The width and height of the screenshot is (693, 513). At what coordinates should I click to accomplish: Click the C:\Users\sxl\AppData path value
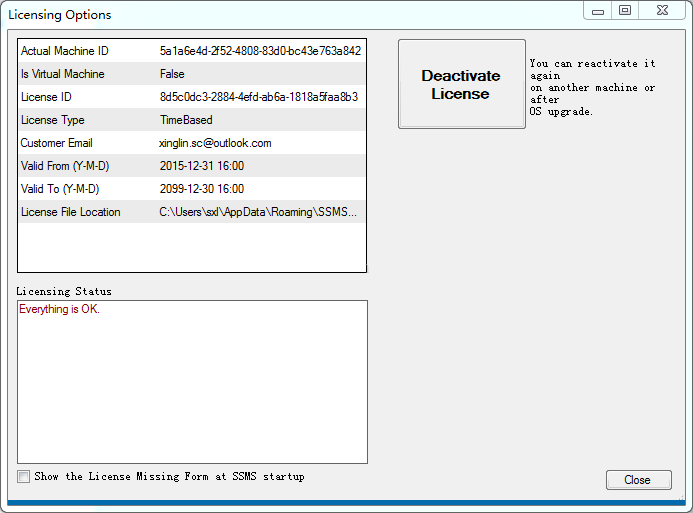258,212
